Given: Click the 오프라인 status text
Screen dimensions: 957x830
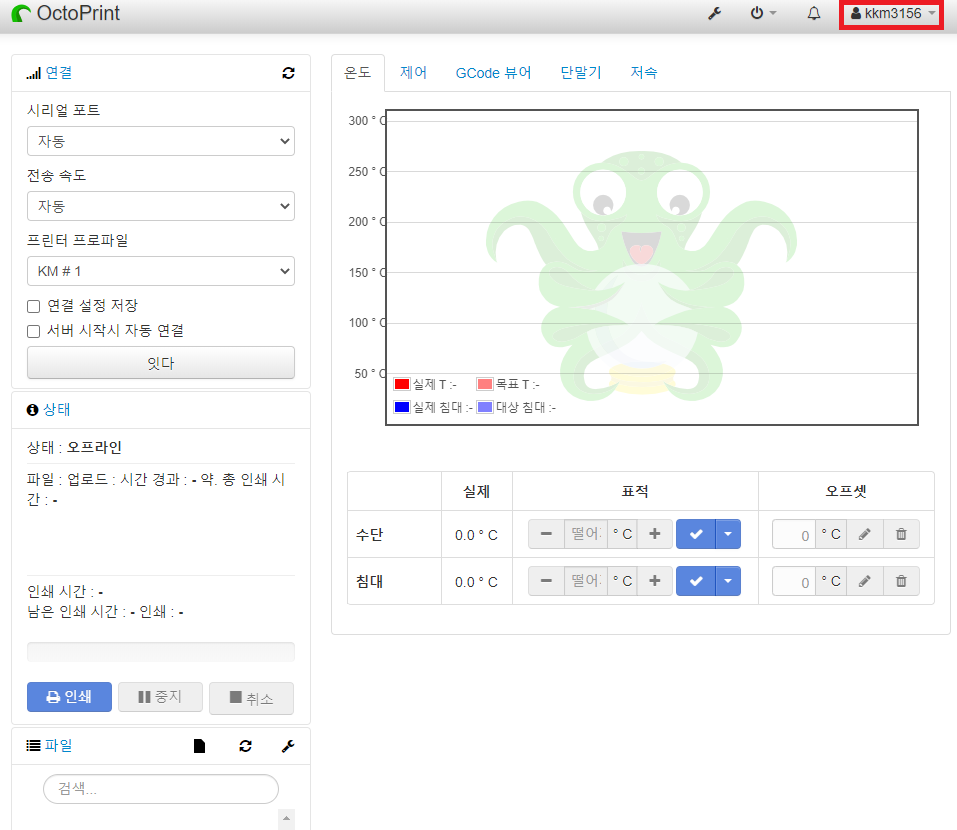Looking at the screenshot, I should pyautogui.click(x=94, y=447).
